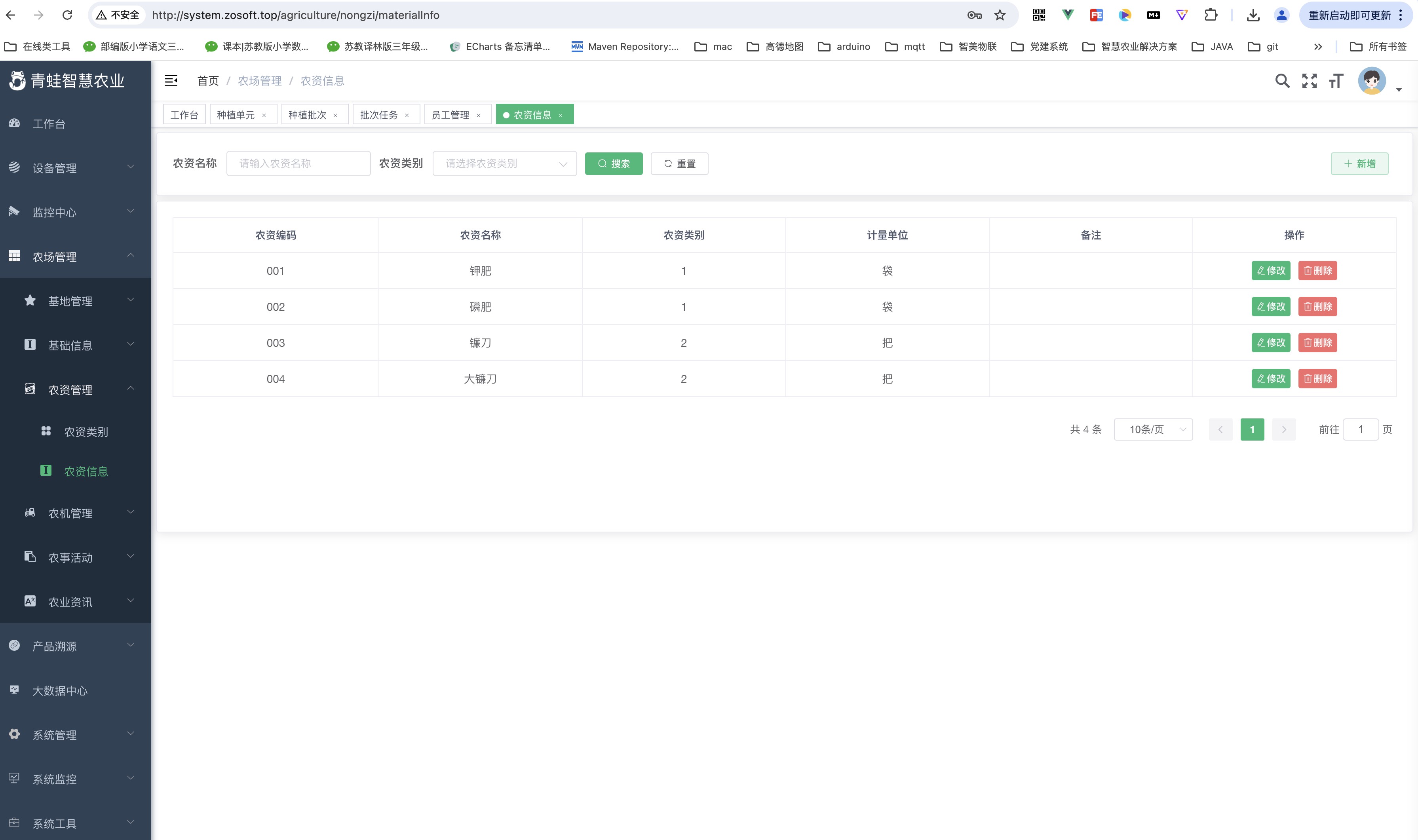
Task: Expand the 设备管理 sidebar menu
Action: click(x=75, y=168)
